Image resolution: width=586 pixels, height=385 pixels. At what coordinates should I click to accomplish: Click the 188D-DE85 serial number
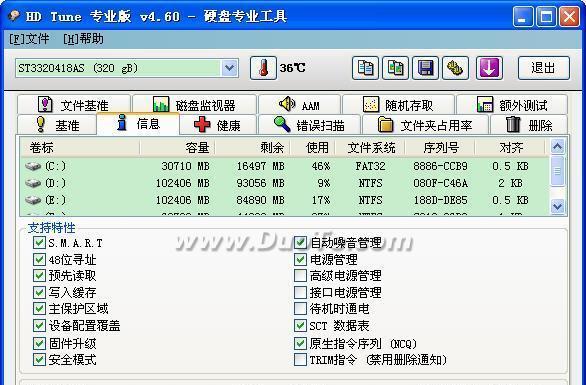[440, 200]
